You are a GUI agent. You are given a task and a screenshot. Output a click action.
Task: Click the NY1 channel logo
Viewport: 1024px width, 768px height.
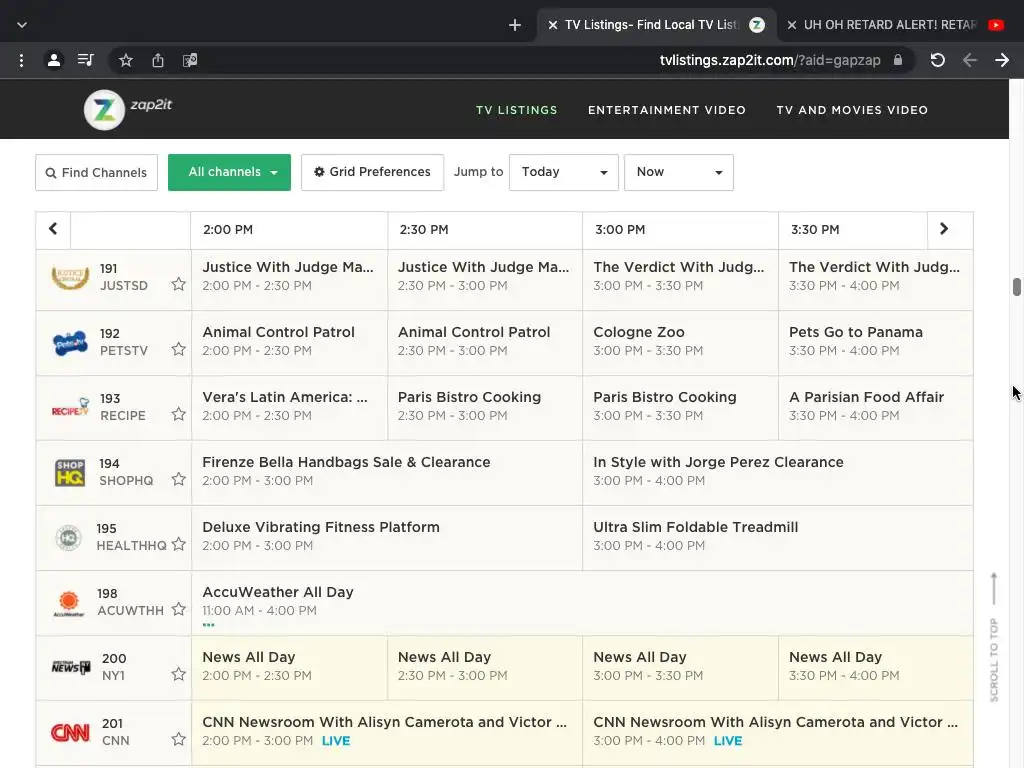click(x=71, y=667)
